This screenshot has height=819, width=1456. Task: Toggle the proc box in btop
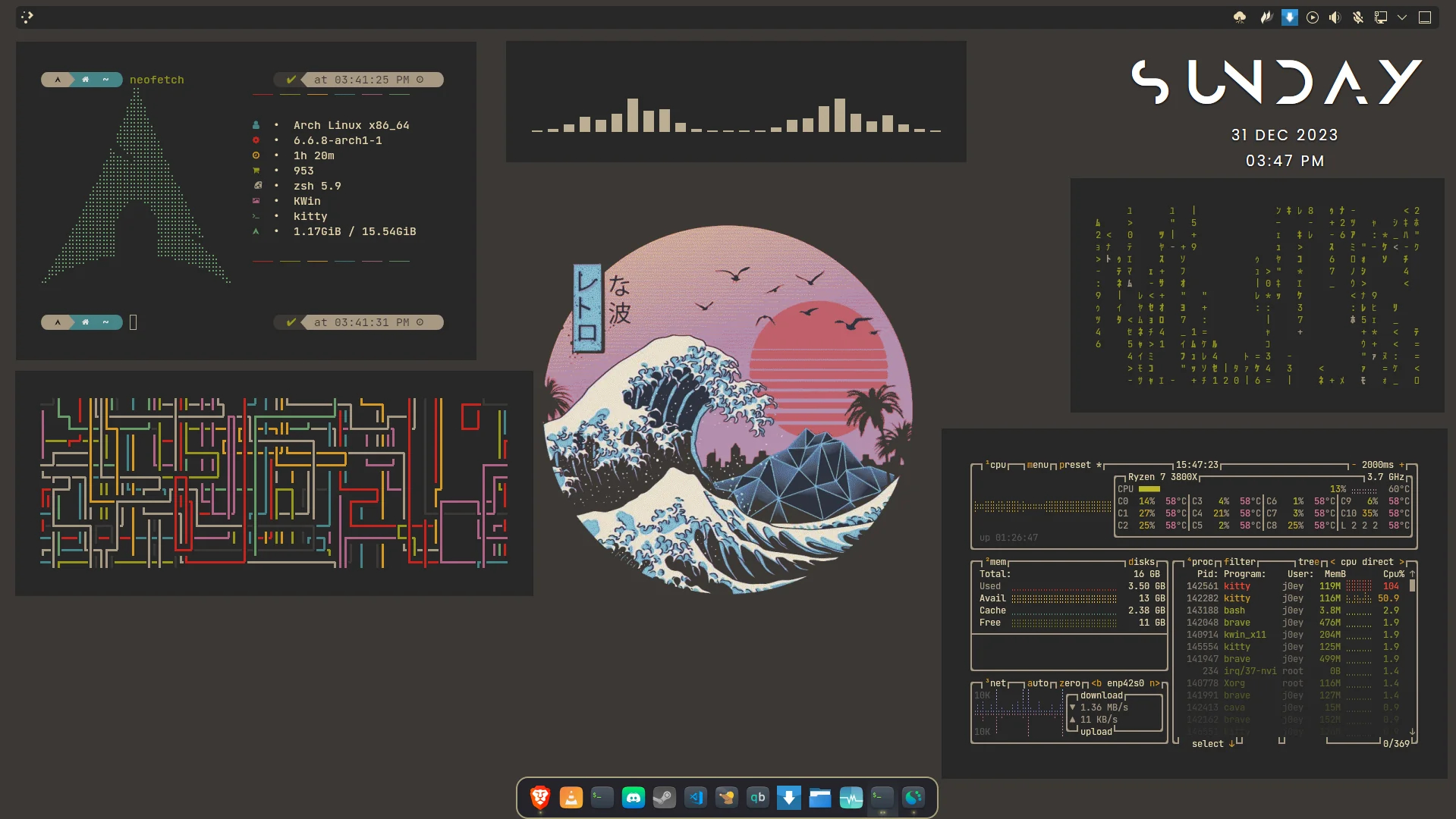coord(1200,562)
